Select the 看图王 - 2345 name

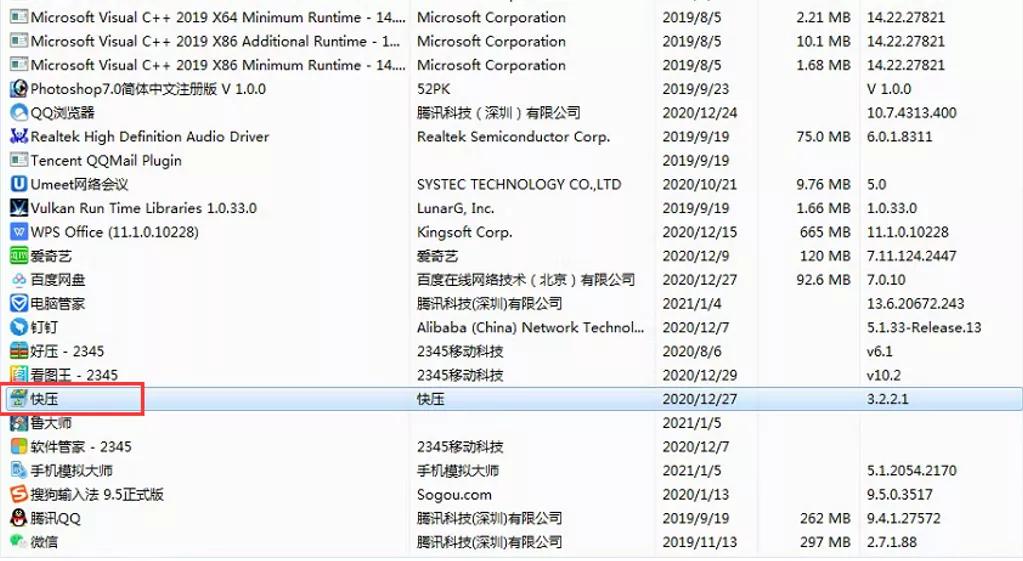(74, 375)
